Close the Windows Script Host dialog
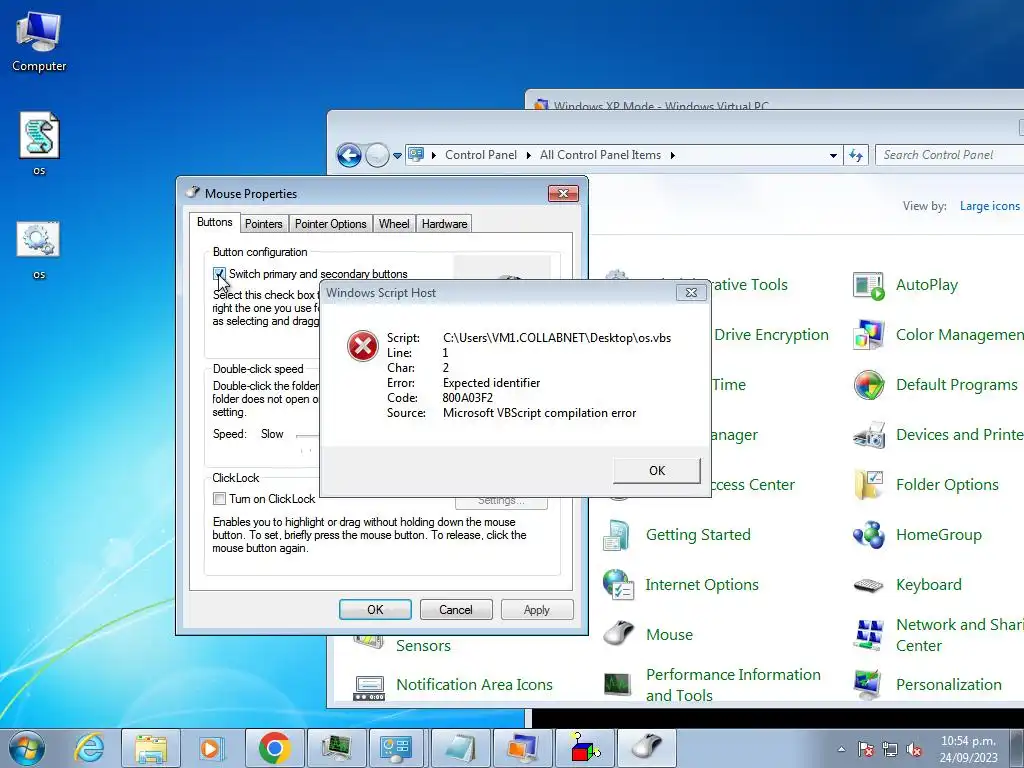The width and height of the screenshot is (1024, 768). (x=691, y=293)
